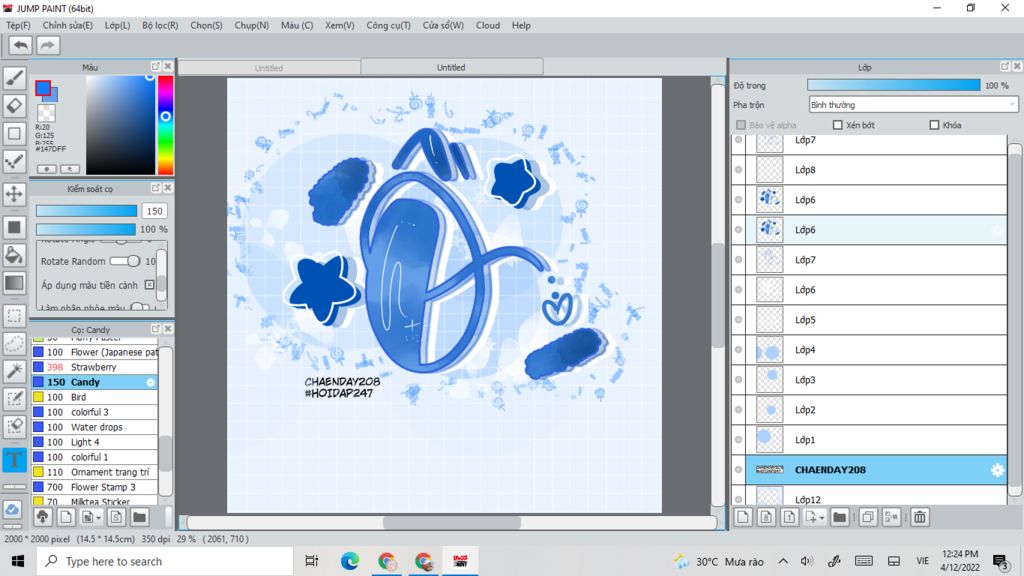Screen dimensions: 1024x576
Task: Click the Redo arrow button
Action: (47, 45)
